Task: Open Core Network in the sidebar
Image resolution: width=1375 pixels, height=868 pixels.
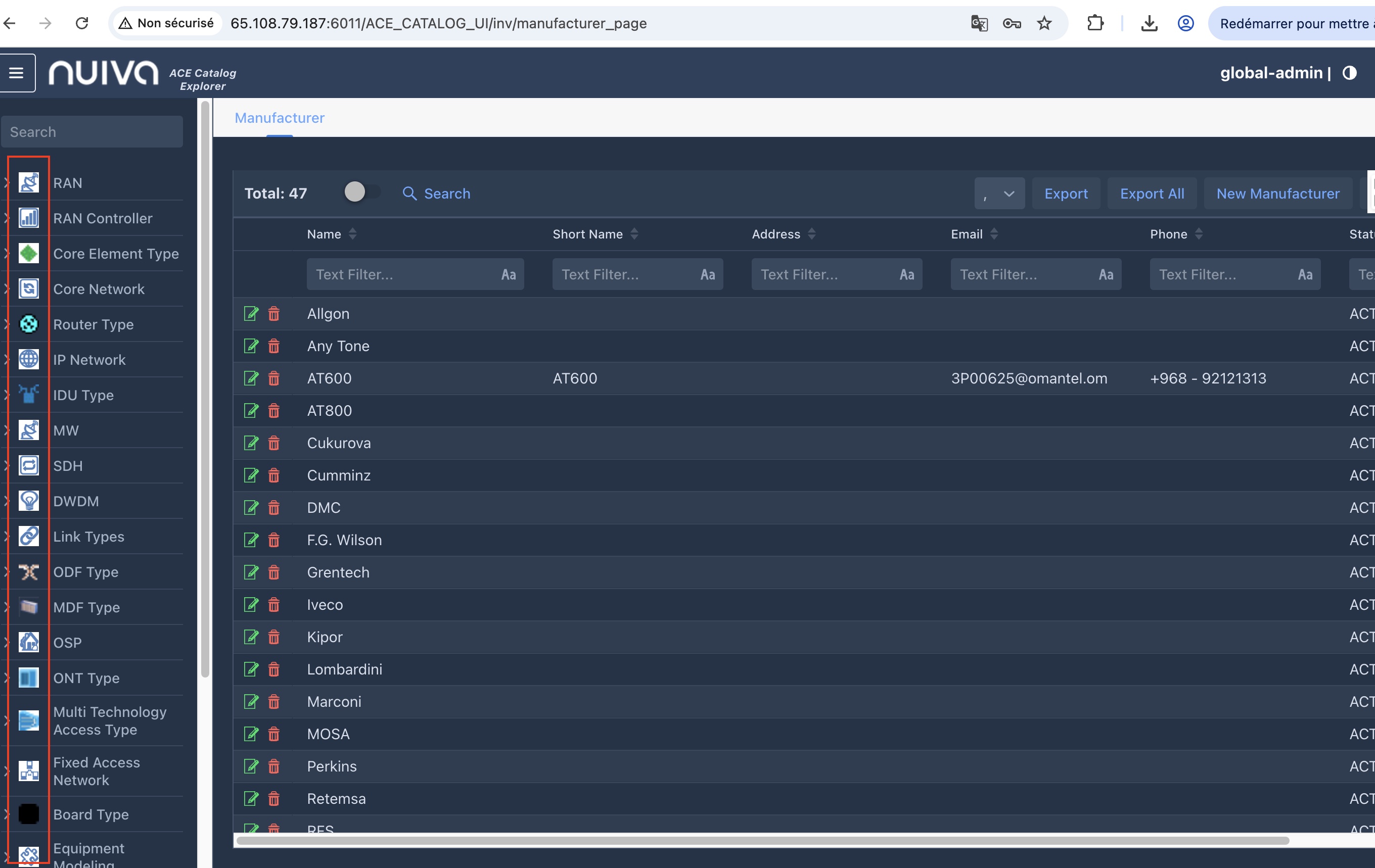Action: [99, 289]
